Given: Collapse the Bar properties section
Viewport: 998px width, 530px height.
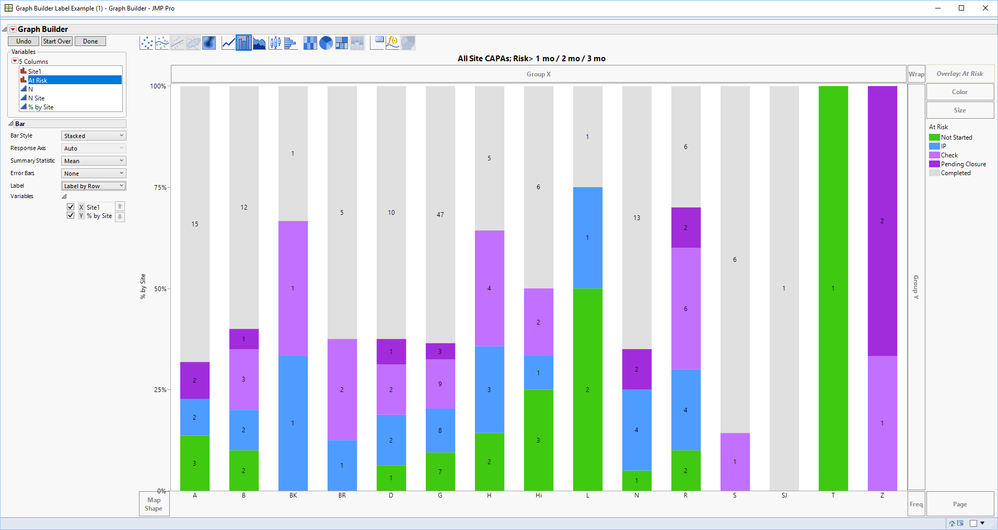Looking at the screenshot, I should pos(11,123).
